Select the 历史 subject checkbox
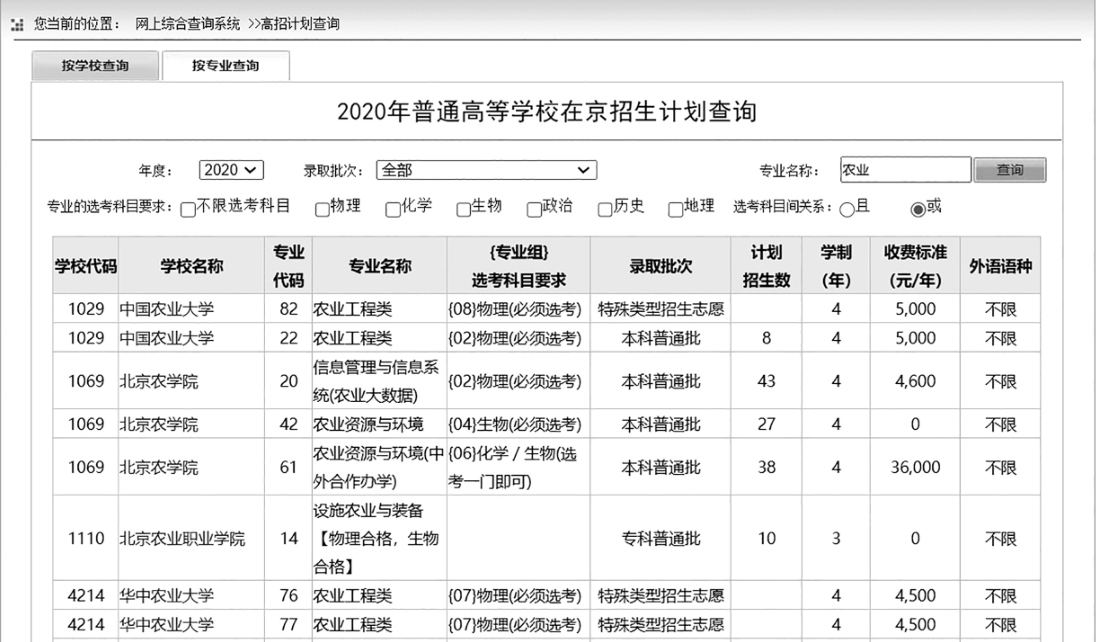The image size is (1096, 642). coord(605,209)
